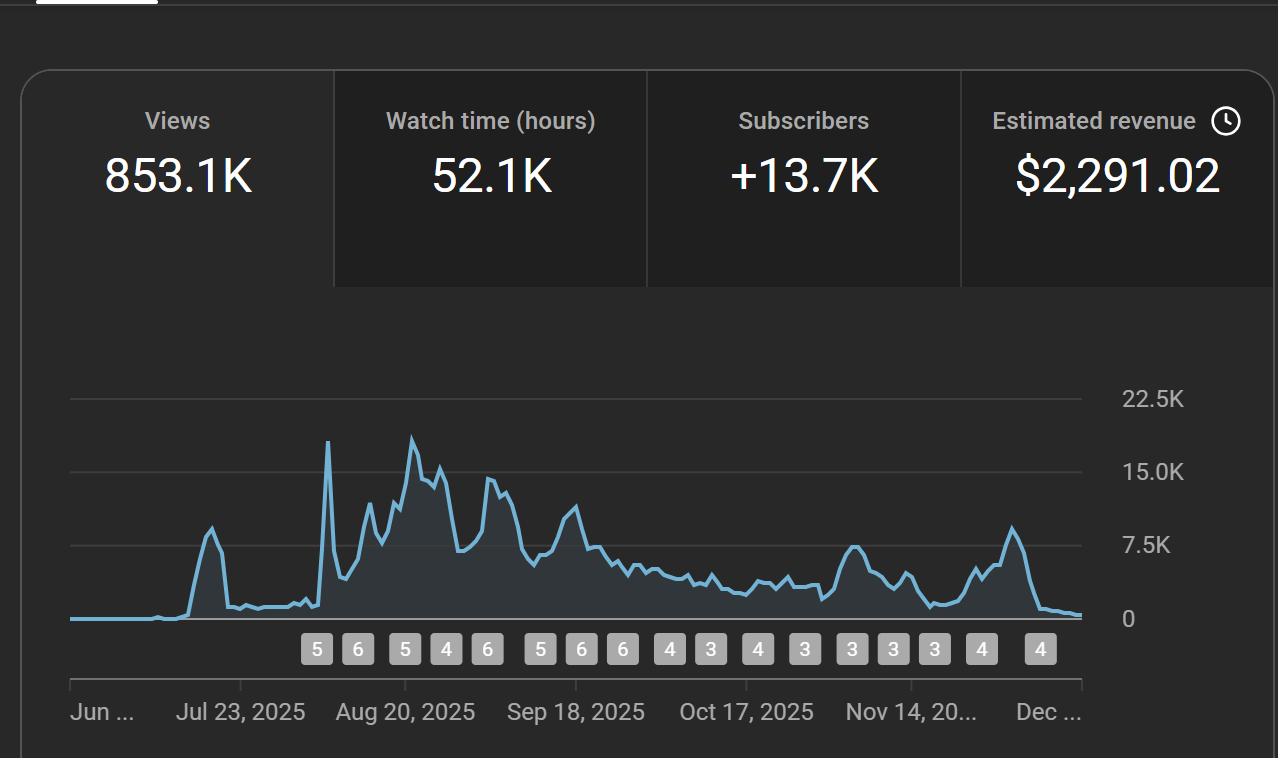The height and width of the screenshot is (758, 1278).
Task: Select the Views metric tab
Action: tap(178, 178)
